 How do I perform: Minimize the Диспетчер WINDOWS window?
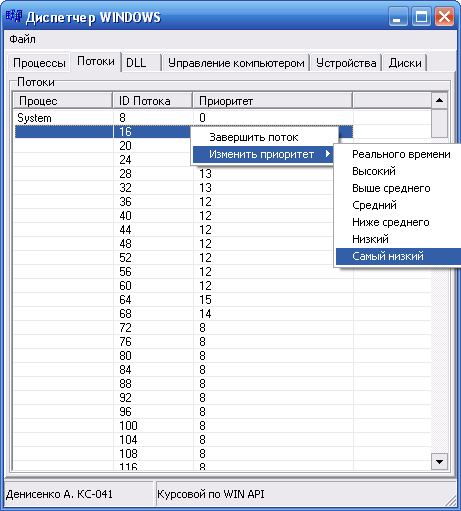pyautogui.click(x=398, y=16)
